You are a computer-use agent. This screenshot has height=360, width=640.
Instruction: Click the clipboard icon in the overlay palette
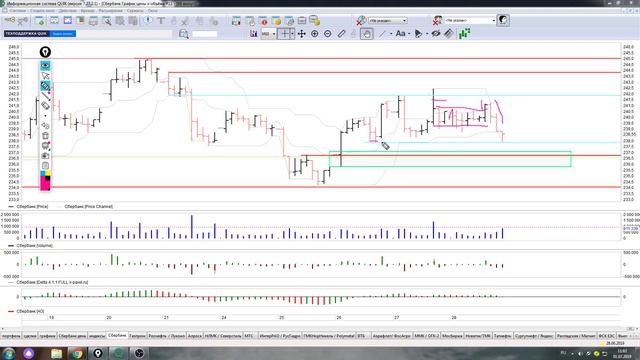pyautogui.click(x=45, y=165)
